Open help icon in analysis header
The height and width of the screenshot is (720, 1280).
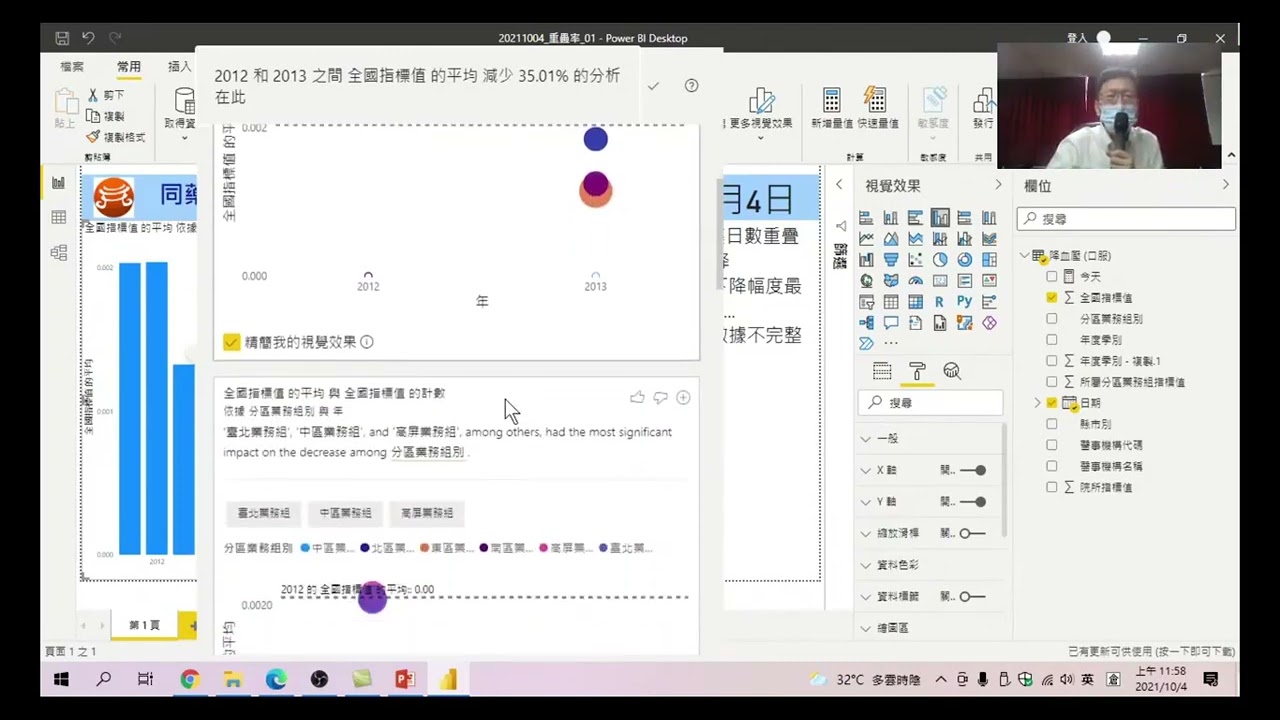click(x=691, y=86)
